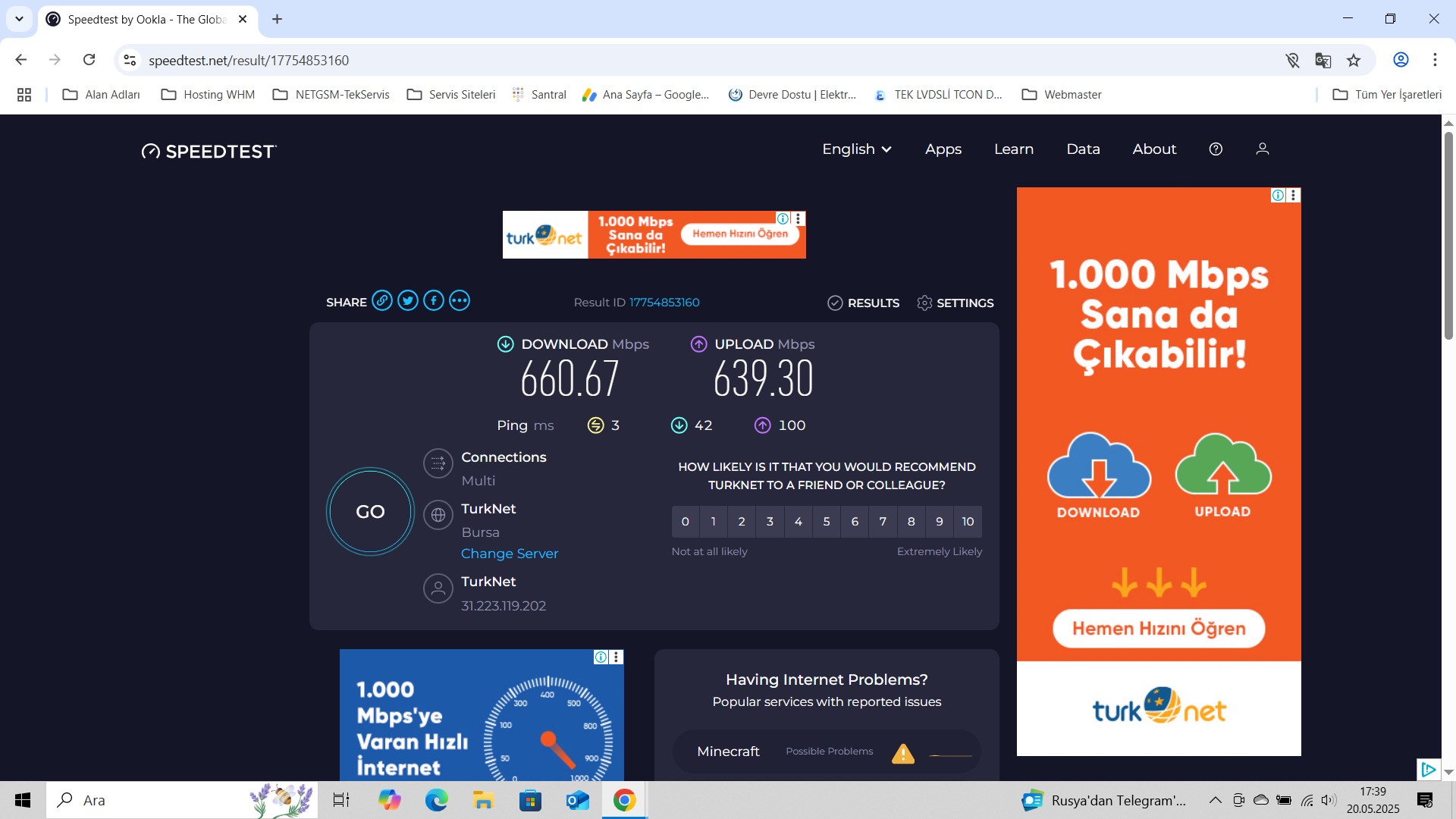This screenshot has width=1456, height=819.
Task: Open Task View from taskbar
Action: [341, 800]
